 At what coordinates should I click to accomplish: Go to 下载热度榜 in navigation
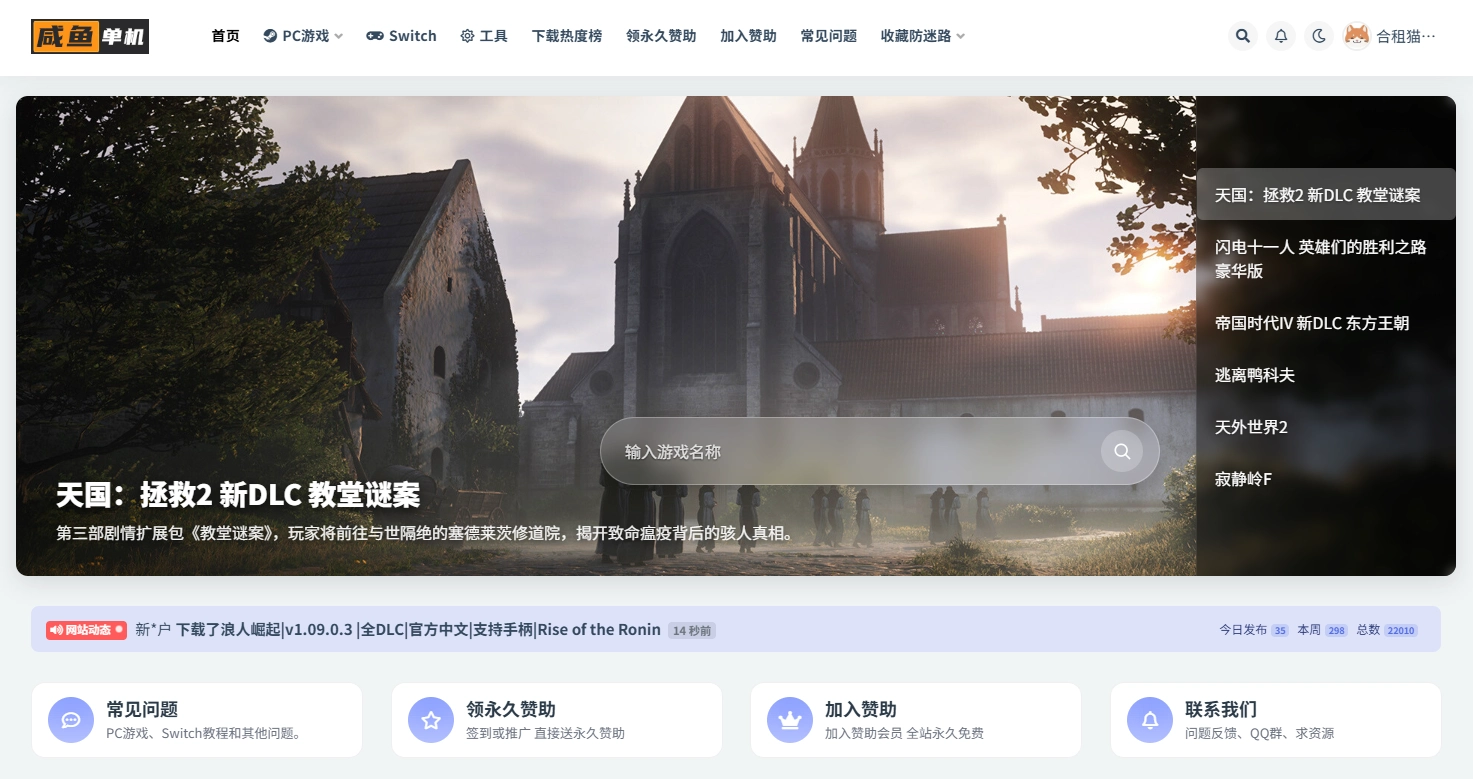(567, 36)
